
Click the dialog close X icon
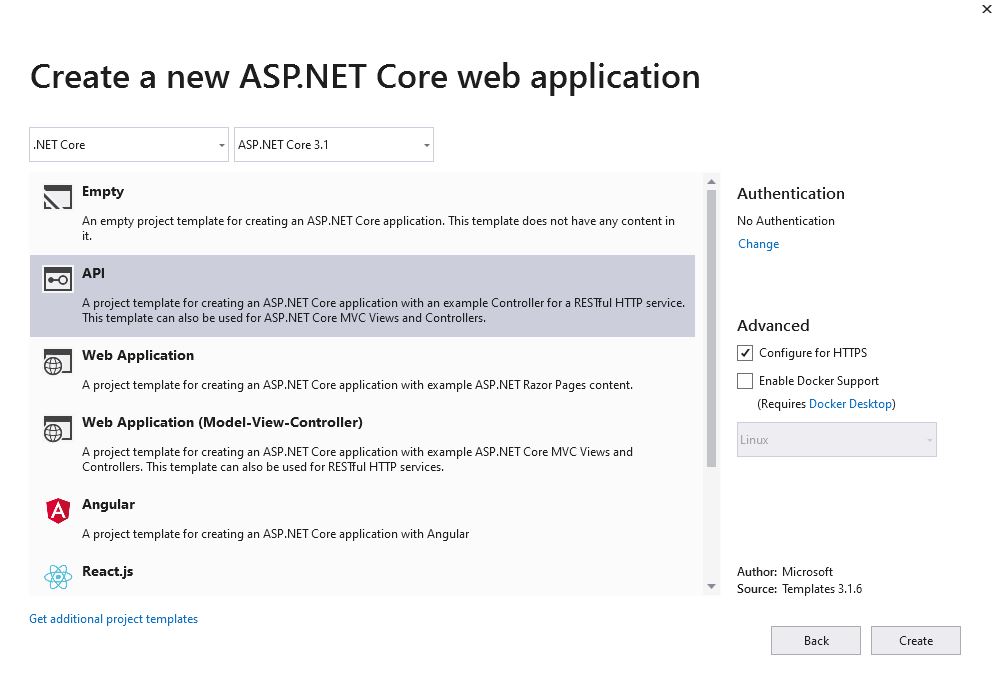pyautogui.click(x=987, y=9)
